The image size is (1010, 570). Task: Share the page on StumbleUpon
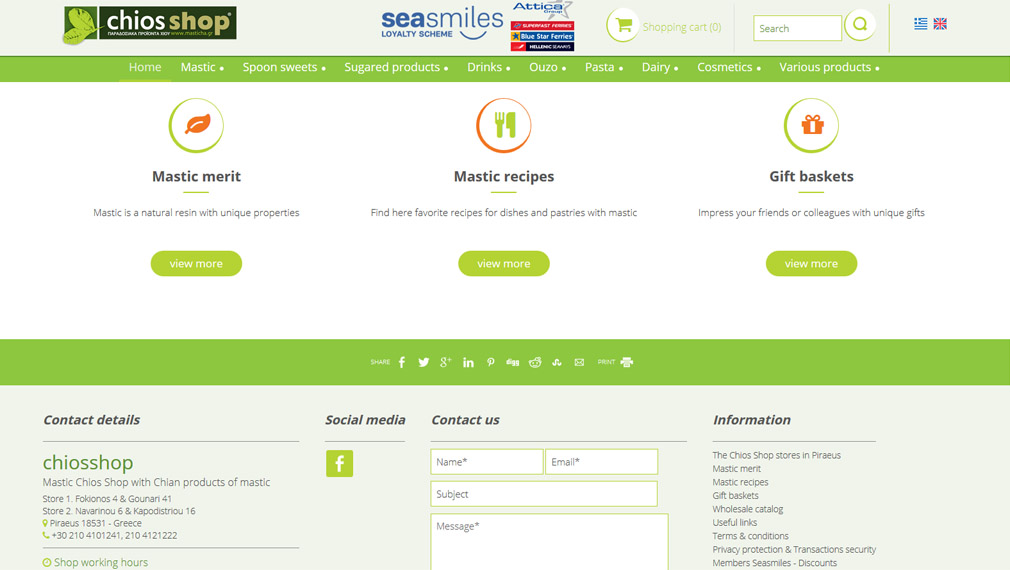click(557, 362)
